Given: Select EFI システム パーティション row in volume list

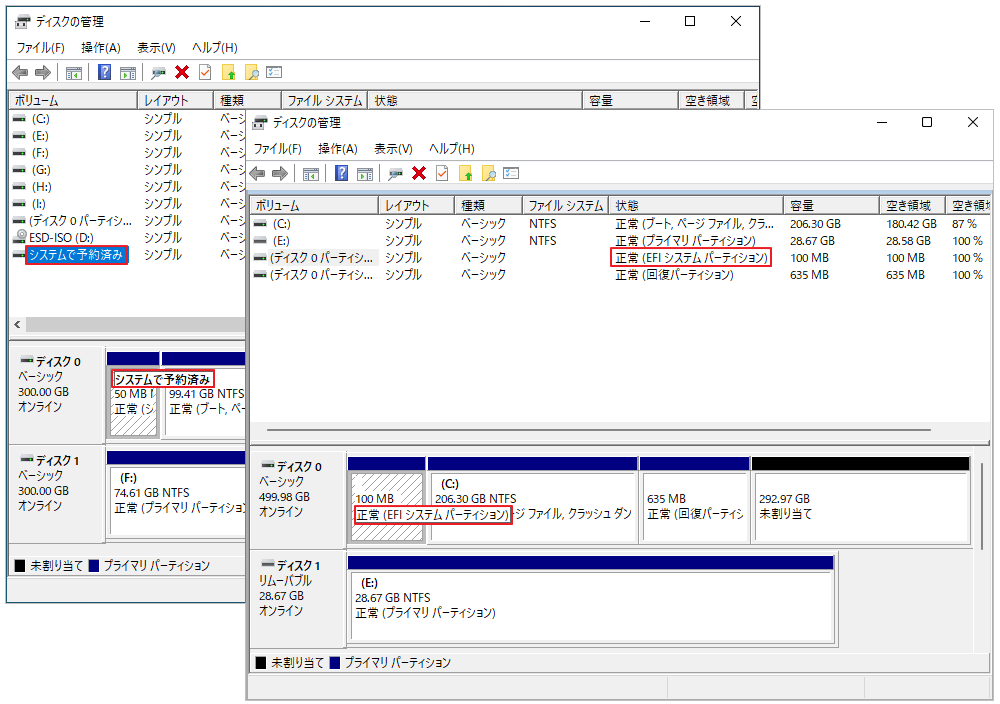Looking at the screenshot, I should (x=619, y=258).
